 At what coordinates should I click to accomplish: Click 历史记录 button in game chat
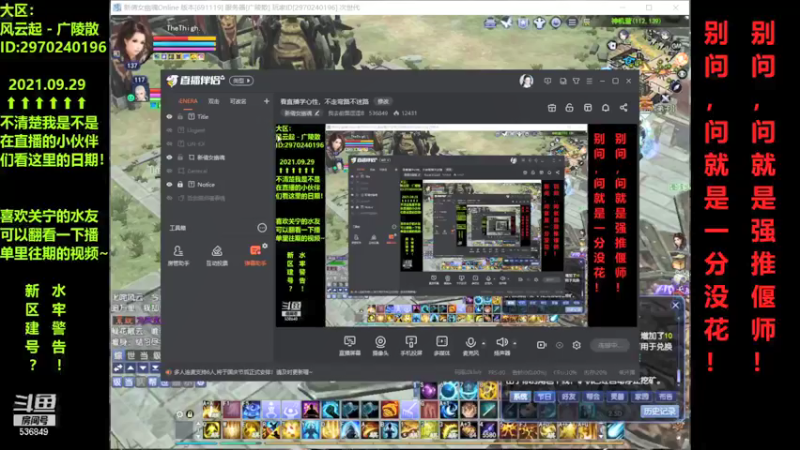[x=659, y=411]
